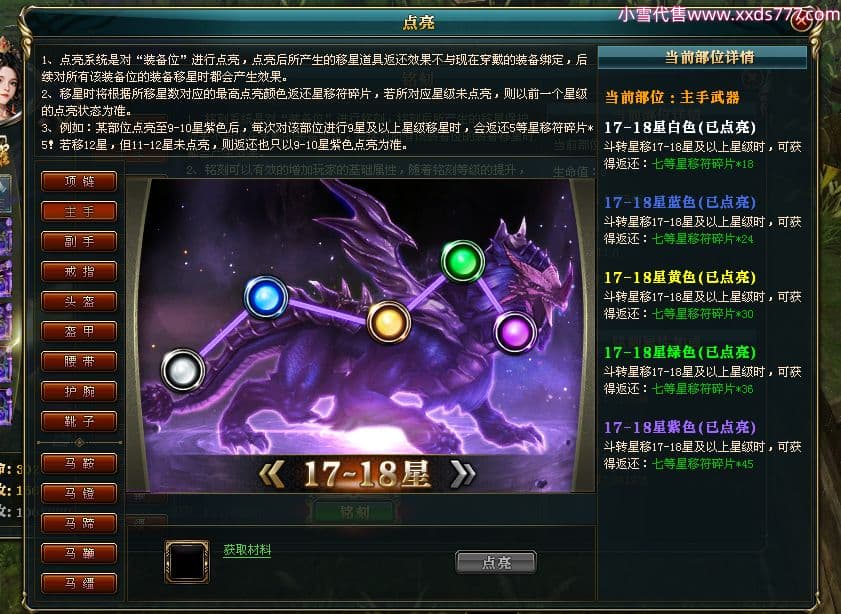
Task: Close the 点亮 window
Action: [x=801, y=21]
